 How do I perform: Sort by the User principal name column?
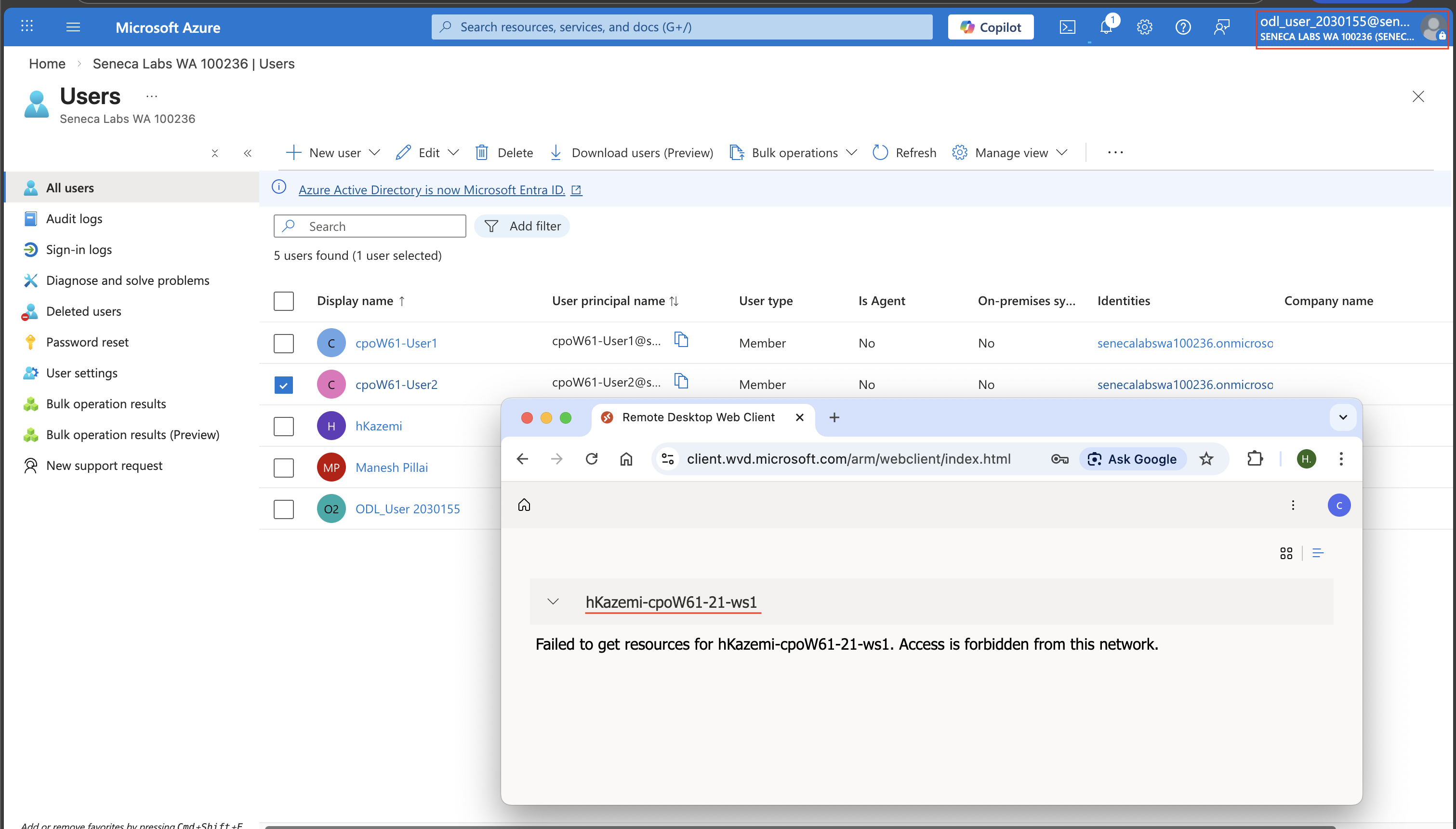pyautogui.click(x=615, y=301)
